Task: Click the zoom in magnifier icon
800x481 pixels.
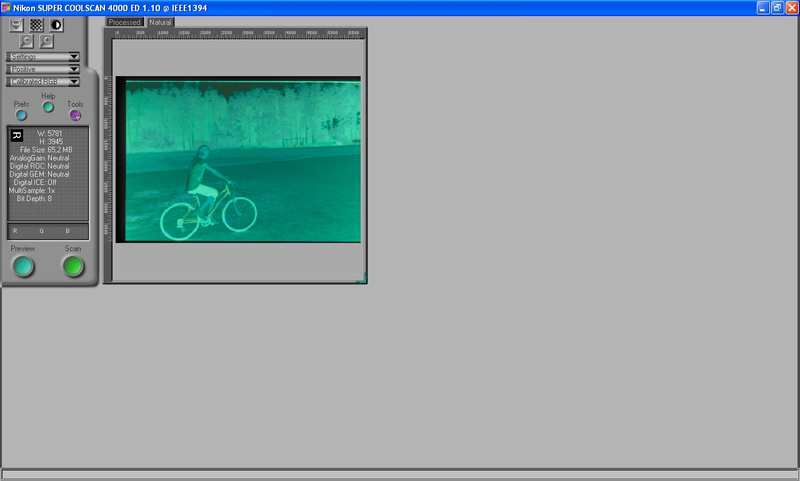Action: click(46, 41)
